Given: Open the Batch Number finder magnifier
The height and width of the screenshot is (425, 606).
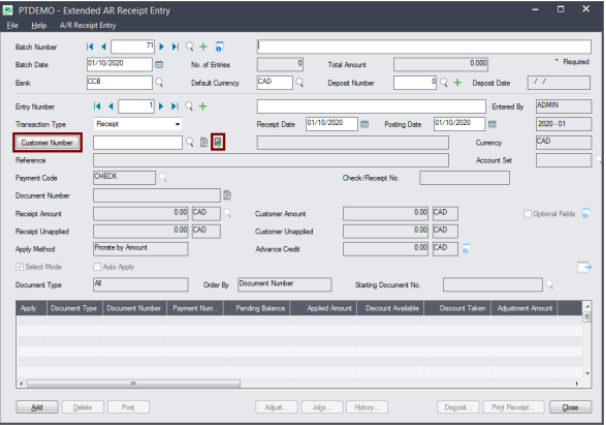Looking at the screenshot, I should tap(189, 47).
